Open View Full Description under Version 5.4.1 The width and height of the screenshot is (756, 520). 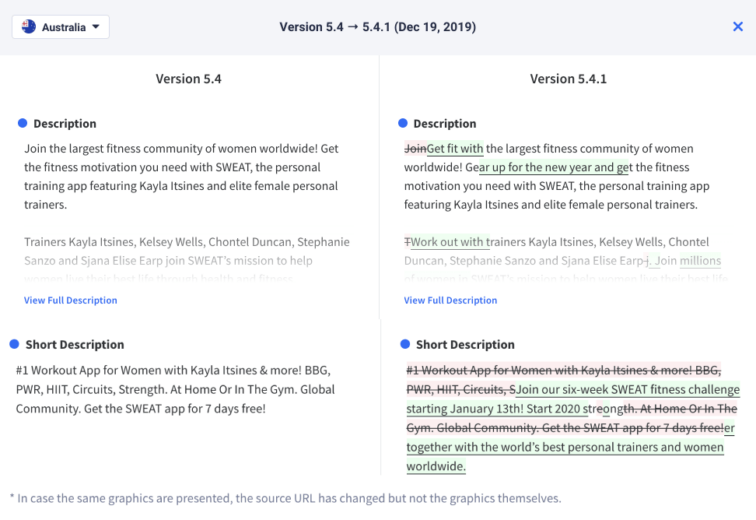click(x=450, y=300)
